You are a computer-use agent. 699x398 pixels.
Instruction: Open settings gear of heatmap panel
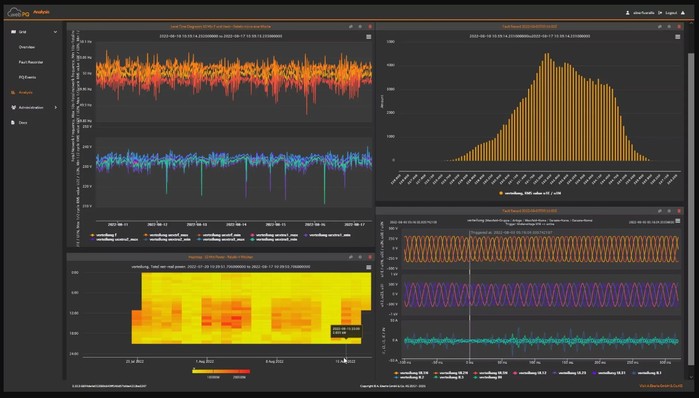pos(360,257)
